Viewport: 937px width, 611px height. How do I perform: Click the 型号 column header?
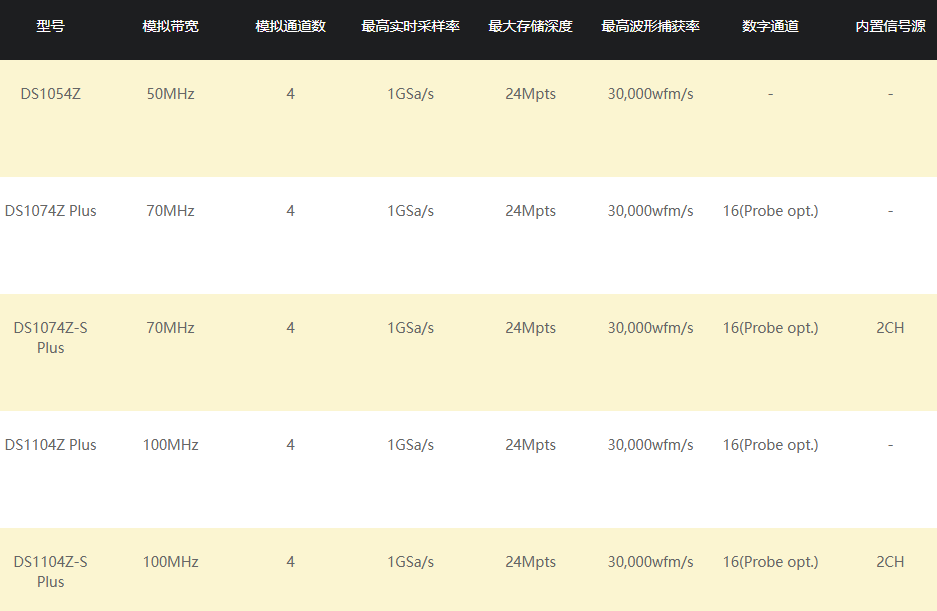click(x=50, y=26)
